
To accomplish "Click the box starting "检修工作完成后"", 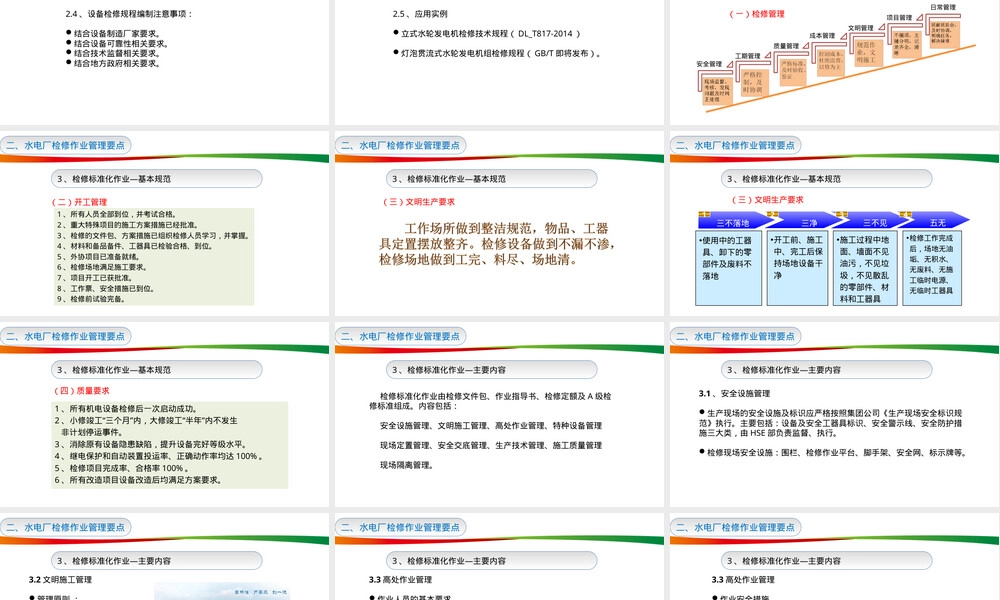I will pyautogui.click(x=932, y=268).
